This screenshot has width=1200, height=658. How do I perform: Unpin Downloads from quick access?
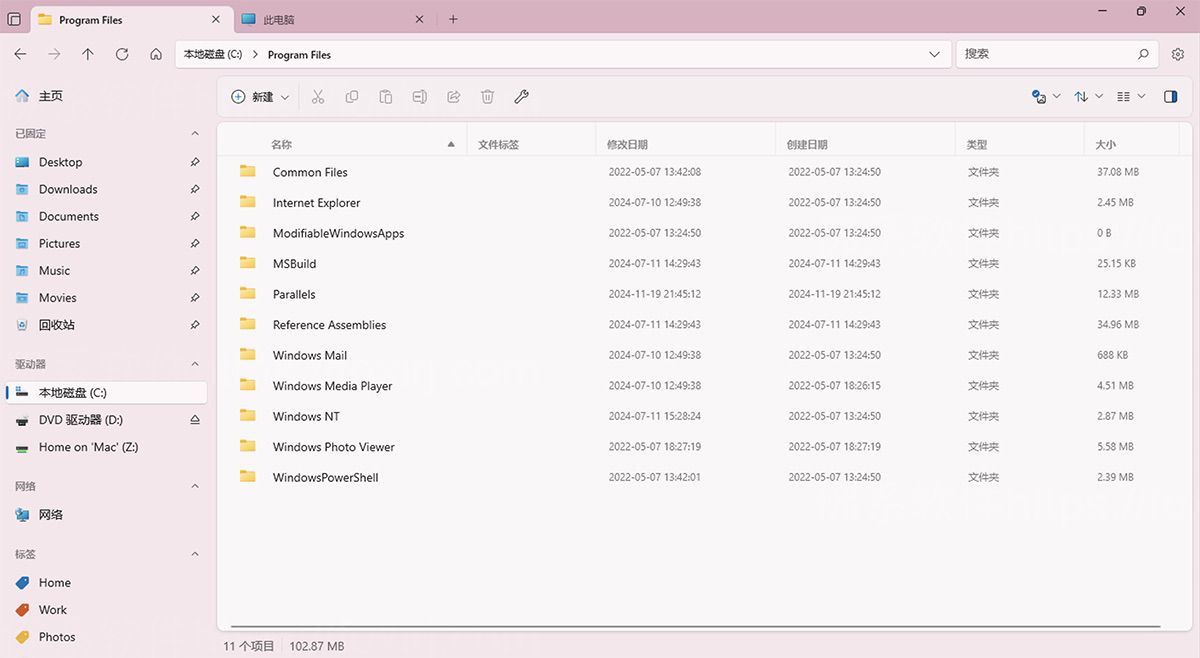coord(196,189)
